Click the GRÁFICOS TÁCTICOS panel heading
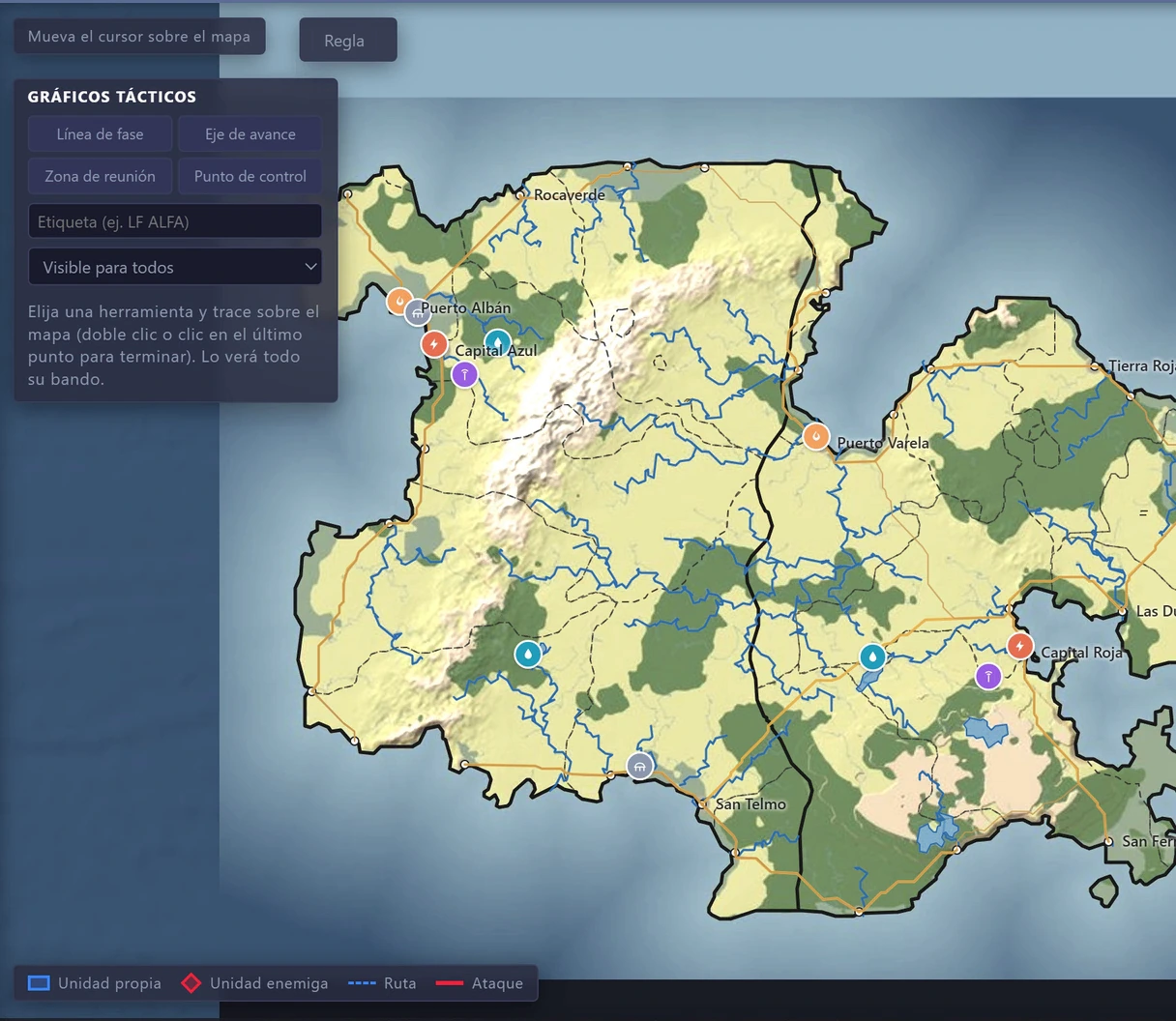This screenshot has height=1021, width=1176. pos(112,97)
